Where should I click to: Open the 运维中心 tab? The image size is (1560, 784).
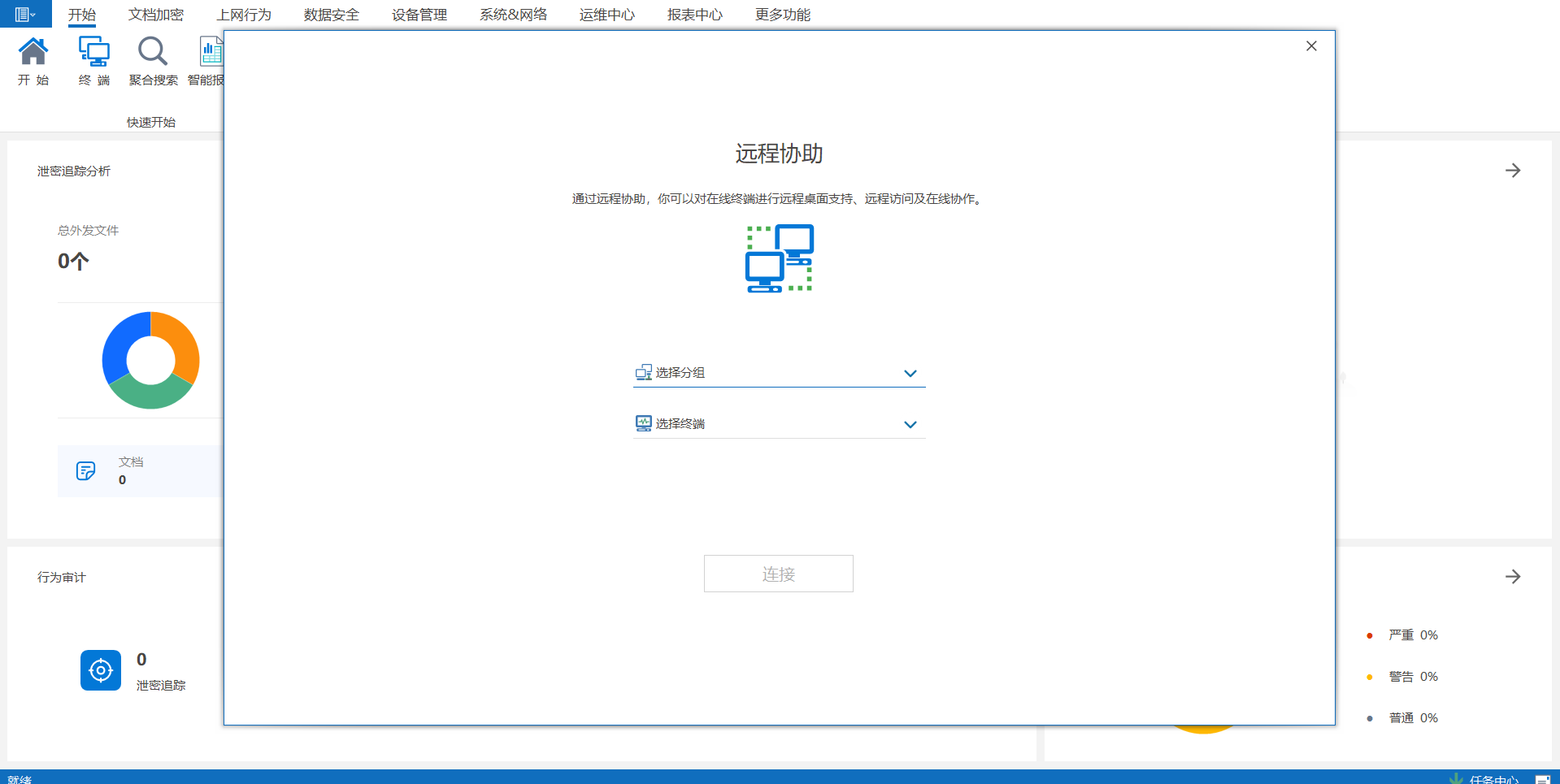[606, 15]
